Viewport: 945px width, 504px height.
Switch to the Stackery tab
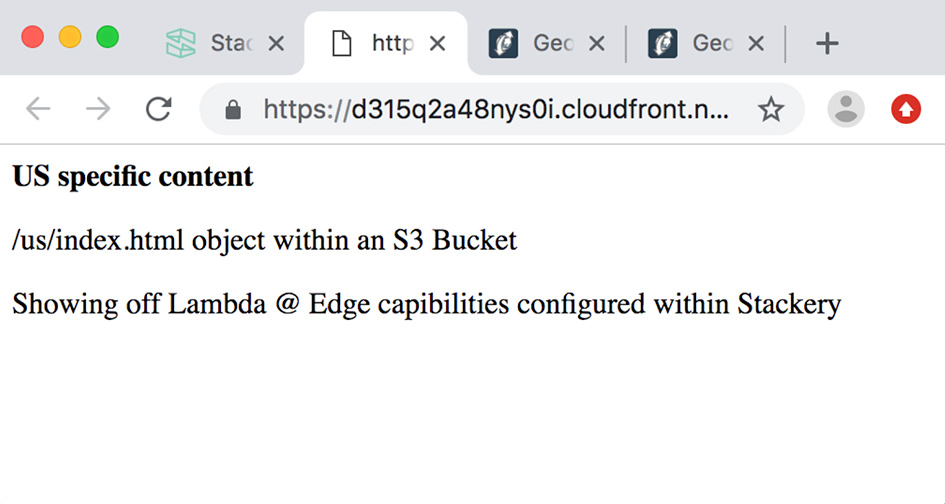[210, 43]
